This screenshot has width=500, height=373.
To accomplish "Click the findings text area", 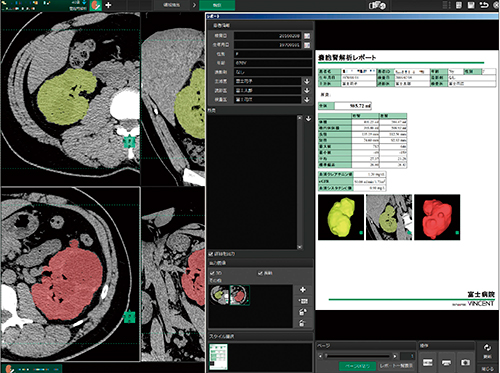I will click(x=252, y=182).
